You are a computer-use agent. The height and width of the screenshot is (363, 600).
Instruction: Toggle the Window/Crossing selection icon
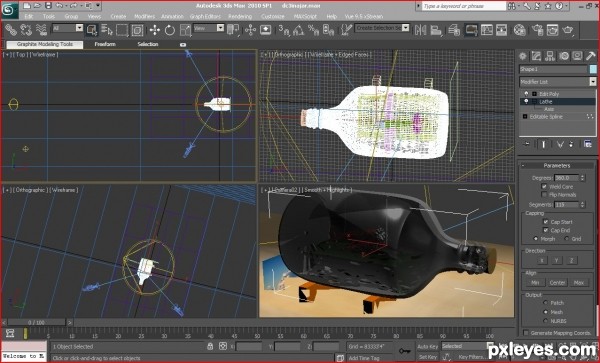click(137, 30)
